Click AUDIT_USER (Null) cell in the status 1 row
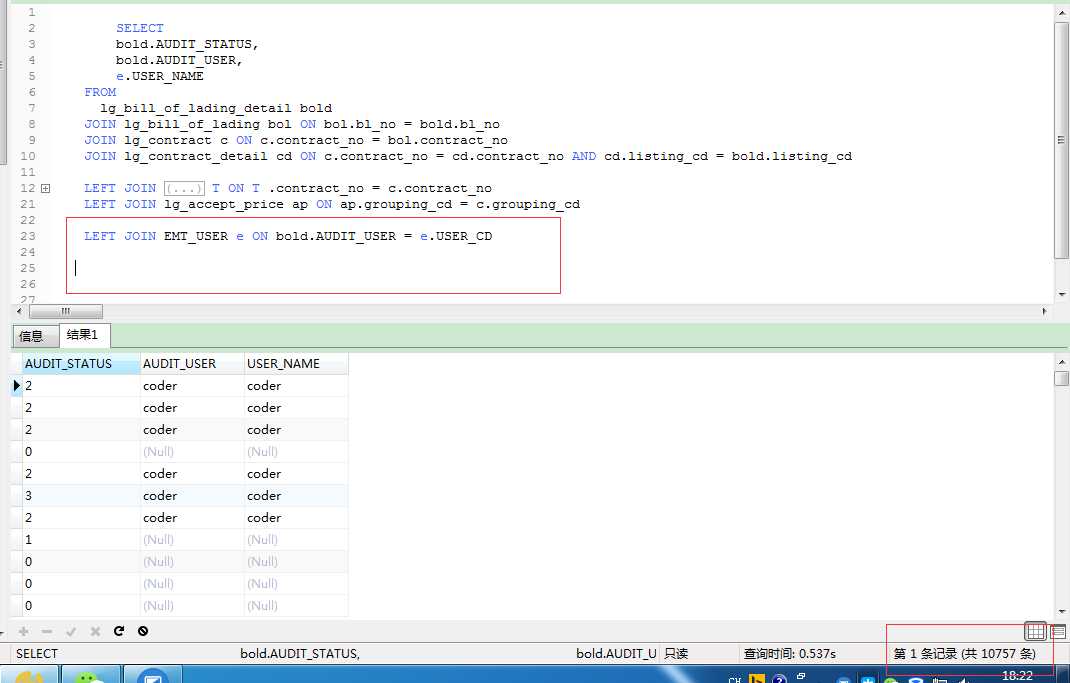This screenshot has width=1070, height=683. 192,540
